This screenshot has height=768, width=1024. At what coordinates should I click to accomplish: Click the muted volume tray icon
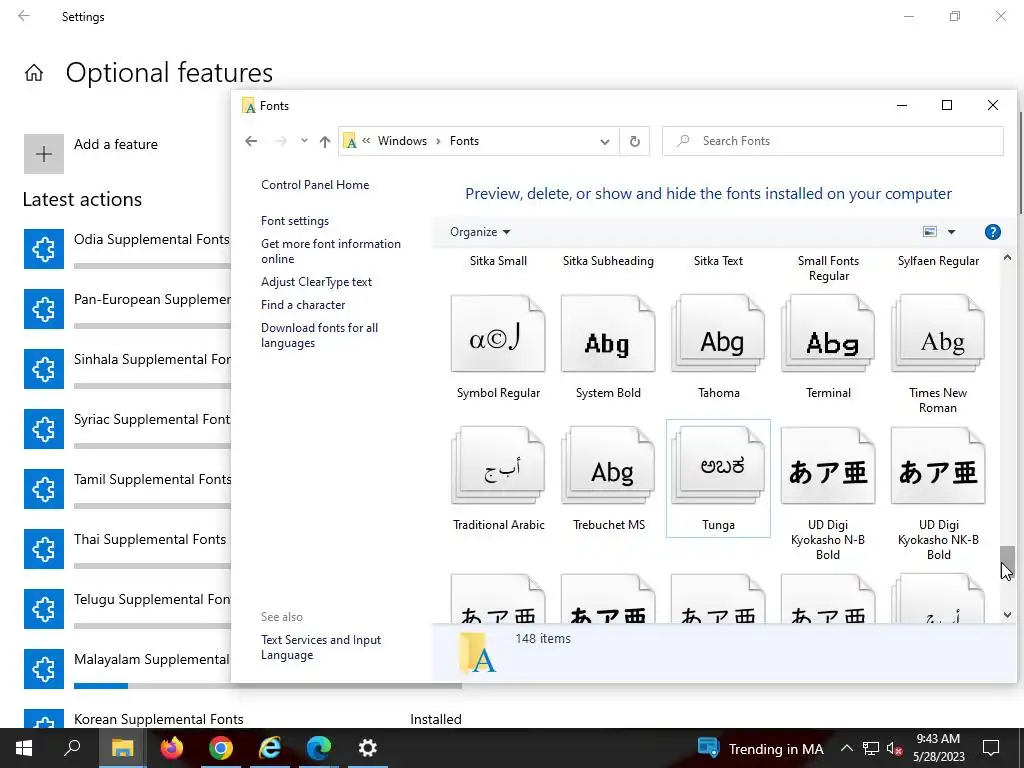895,748
